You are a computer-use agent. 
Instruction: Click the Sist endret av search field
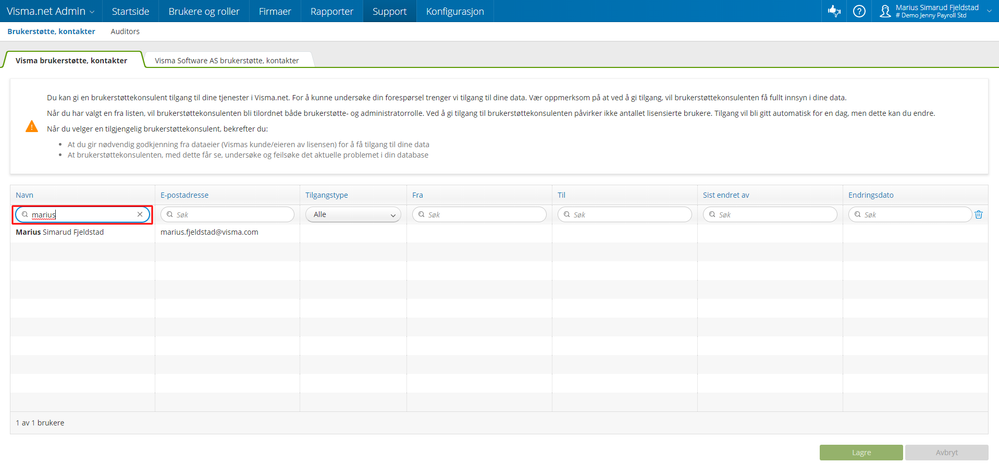pyautogui.click(x=770, y=215)
